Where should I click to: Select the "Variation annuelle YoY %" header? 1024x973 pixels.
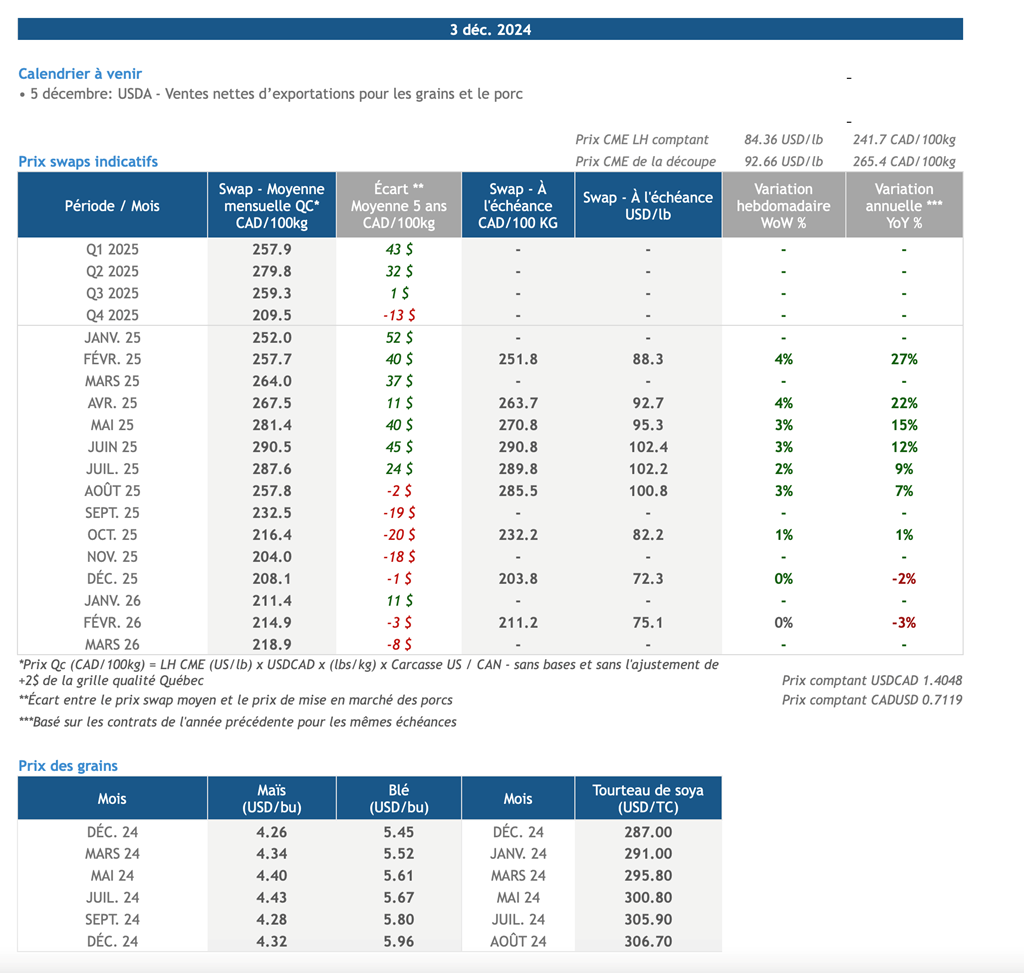coord(904,206)
